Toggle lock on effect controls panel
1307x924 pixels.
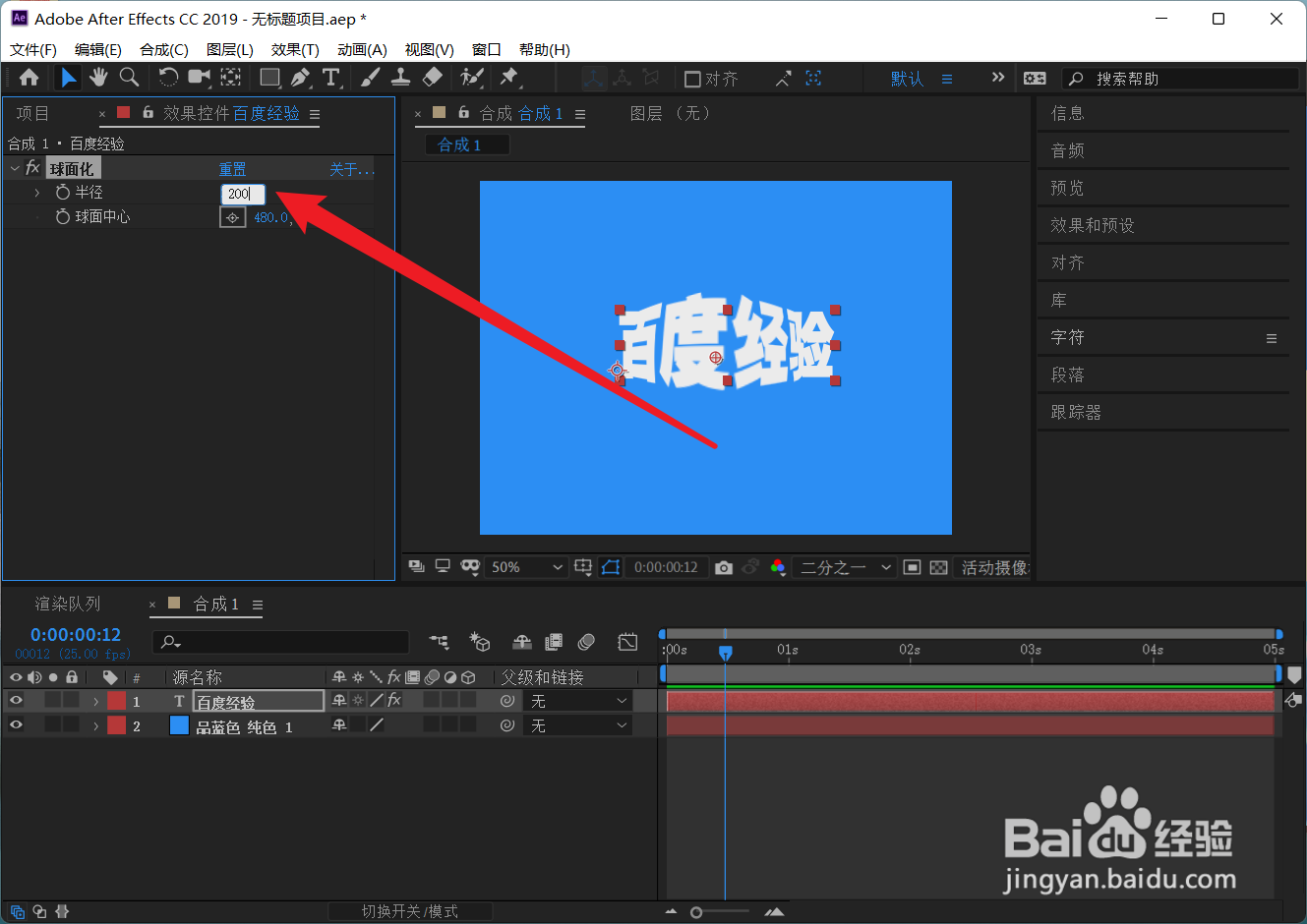[x=149, y=113]
